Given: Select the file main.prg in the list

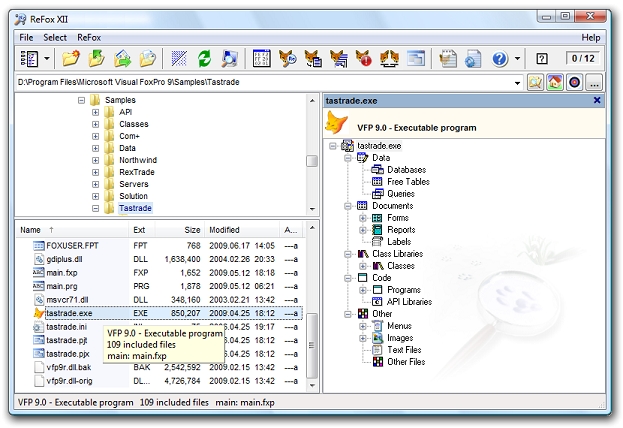Looking at the screenshot, I should [62, 286].
